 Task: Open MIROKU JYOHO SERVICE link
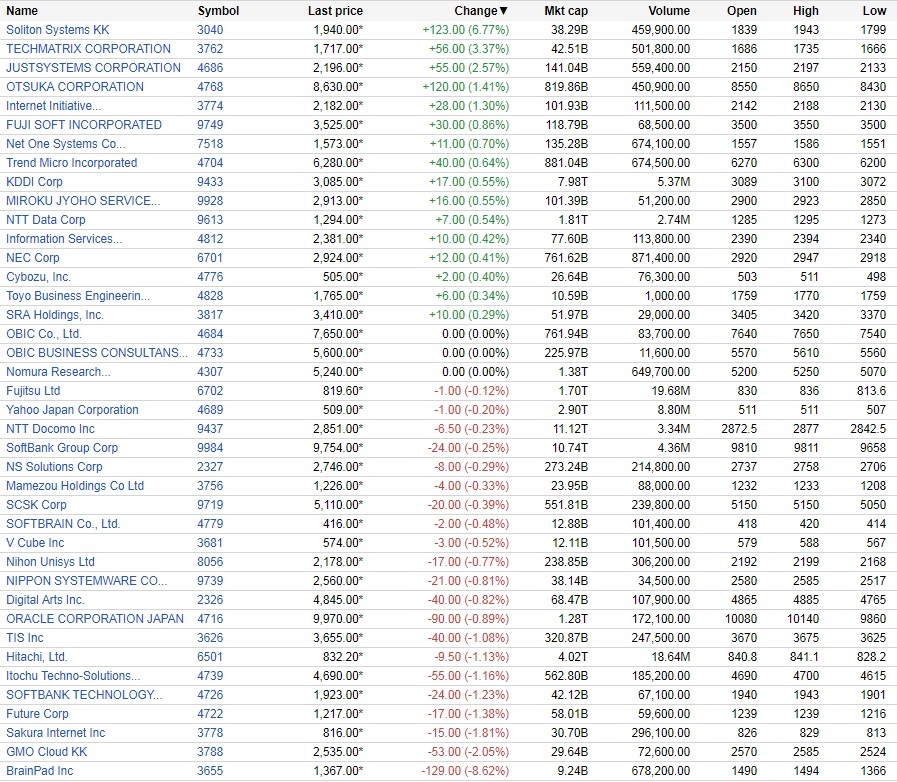pos(83,201)
